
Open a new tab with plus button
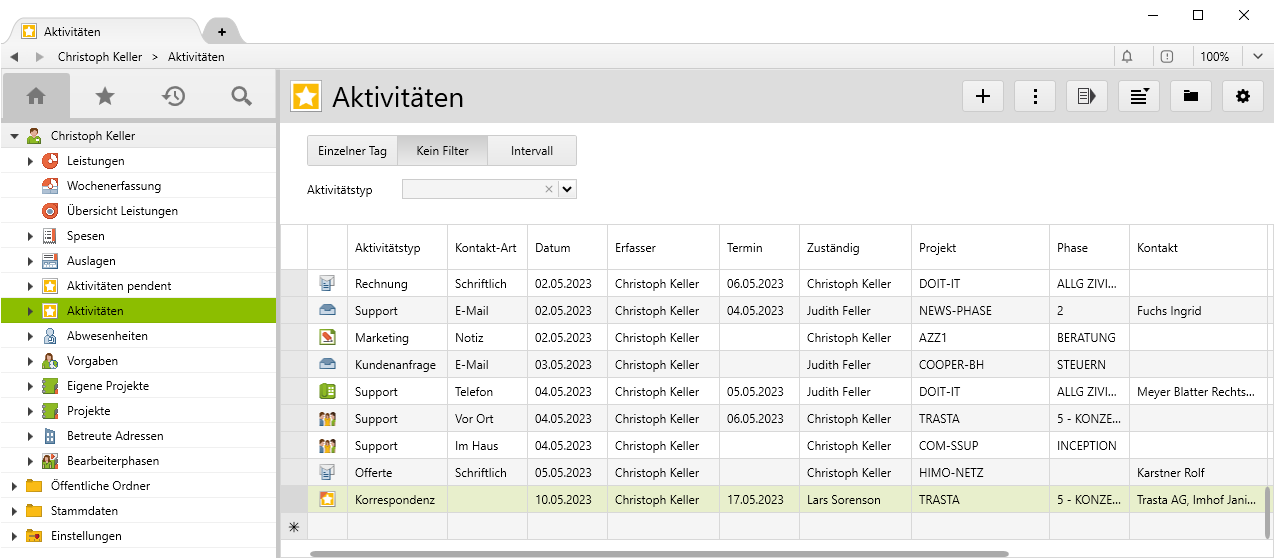click(222, 32)
